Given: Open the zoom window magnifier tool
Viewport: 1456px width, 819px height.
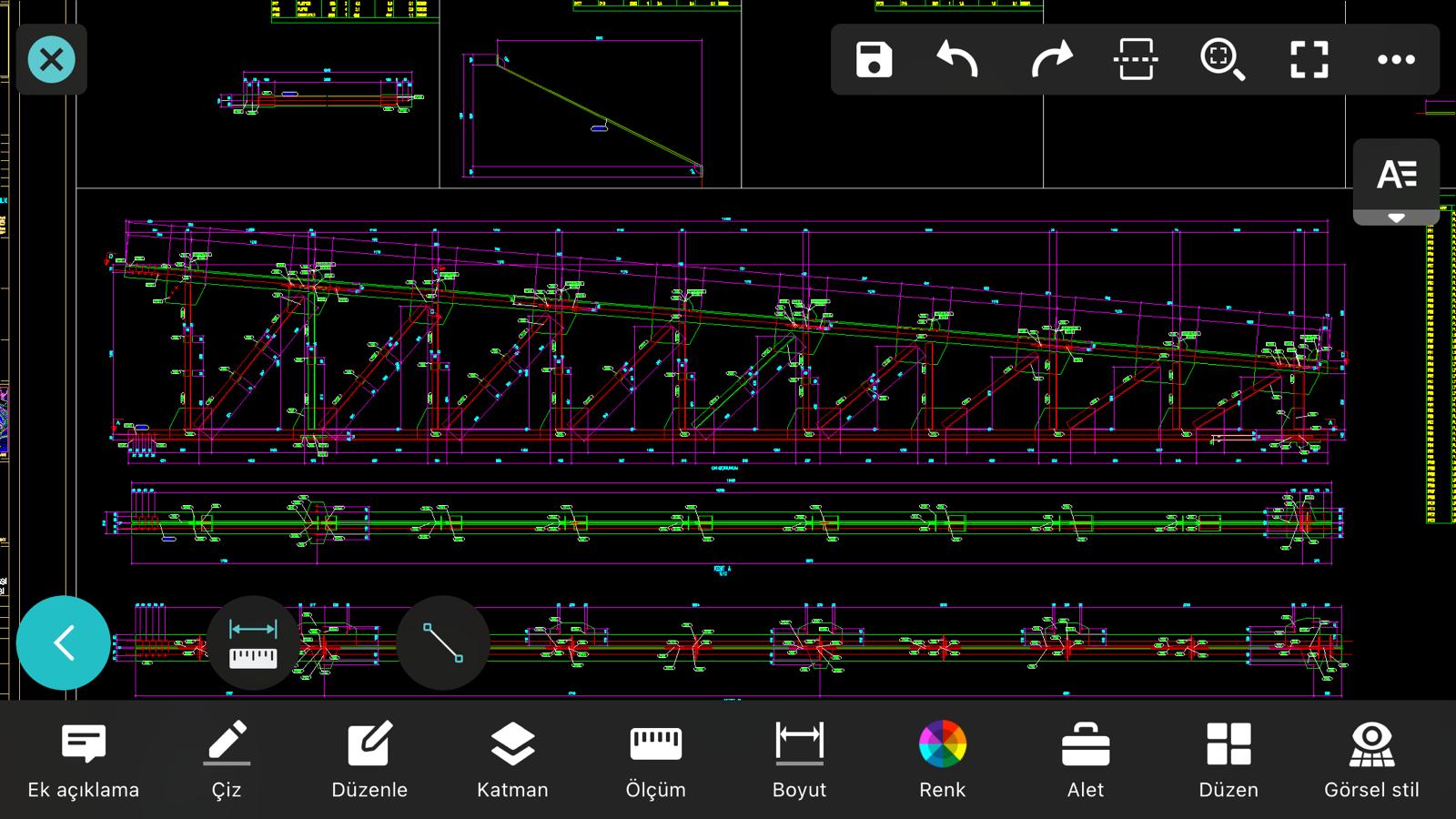Looking at the screenshot, I should click(1222, 60).
